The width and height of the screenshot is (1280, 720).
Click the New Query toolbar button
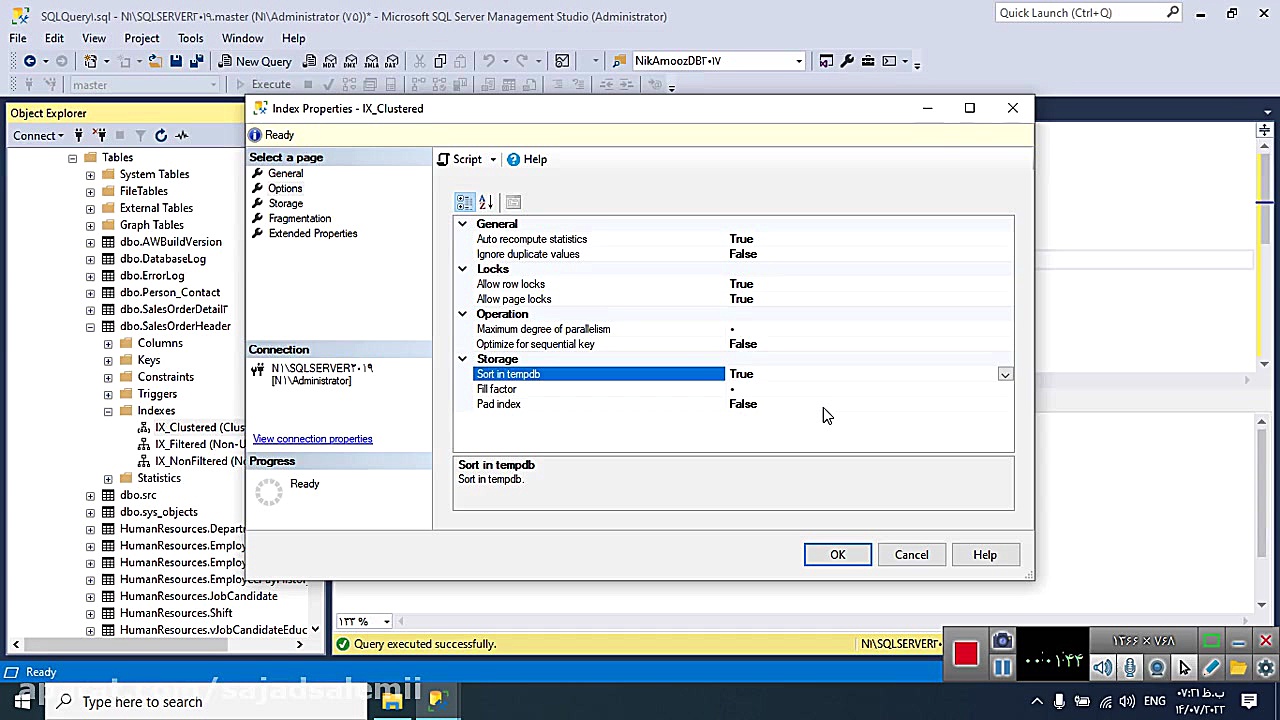pyautogui.click(x=254, y=61)
